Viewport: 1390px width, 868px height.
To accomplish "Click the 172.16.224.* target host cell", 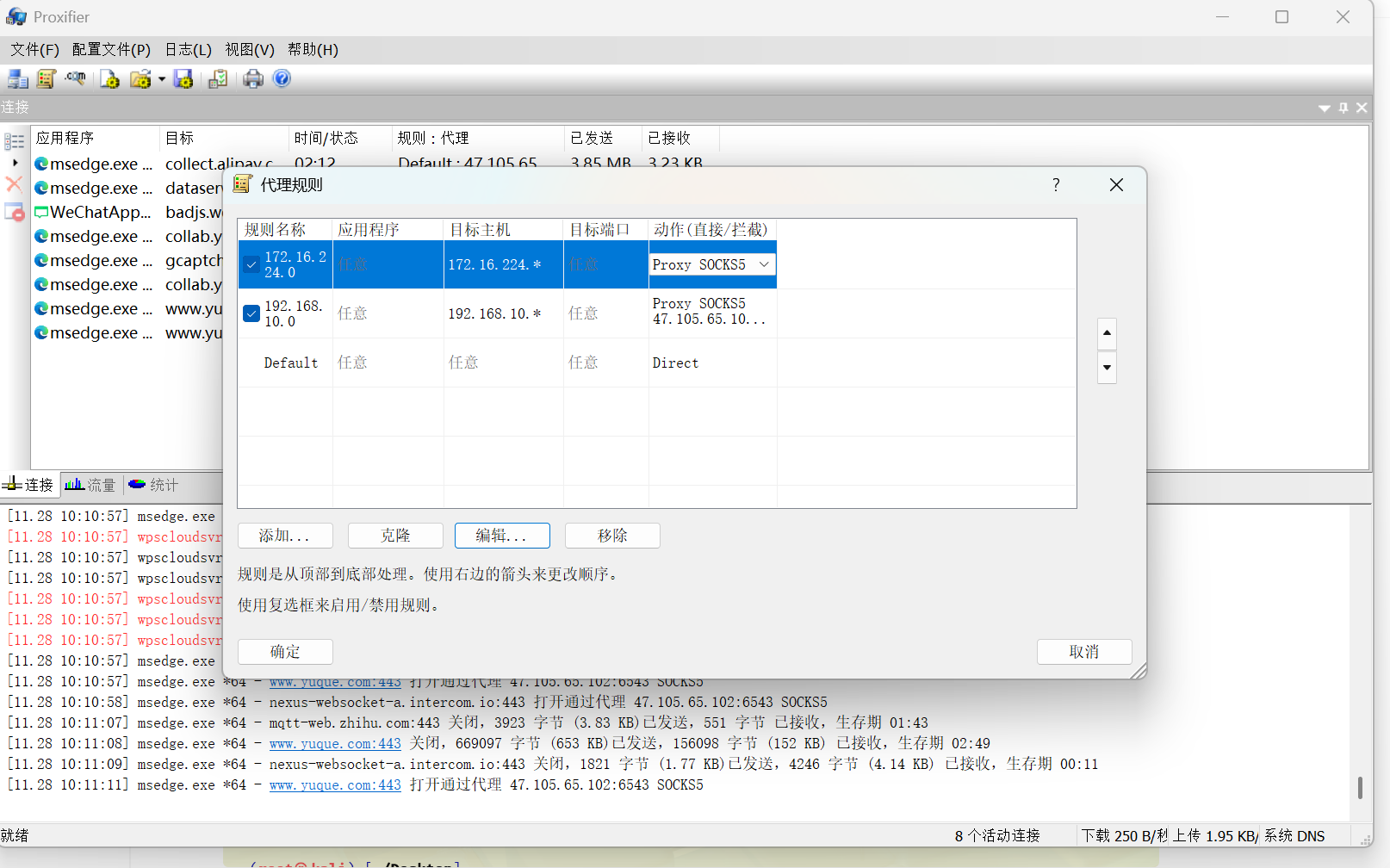I will (x=504, y=264).
